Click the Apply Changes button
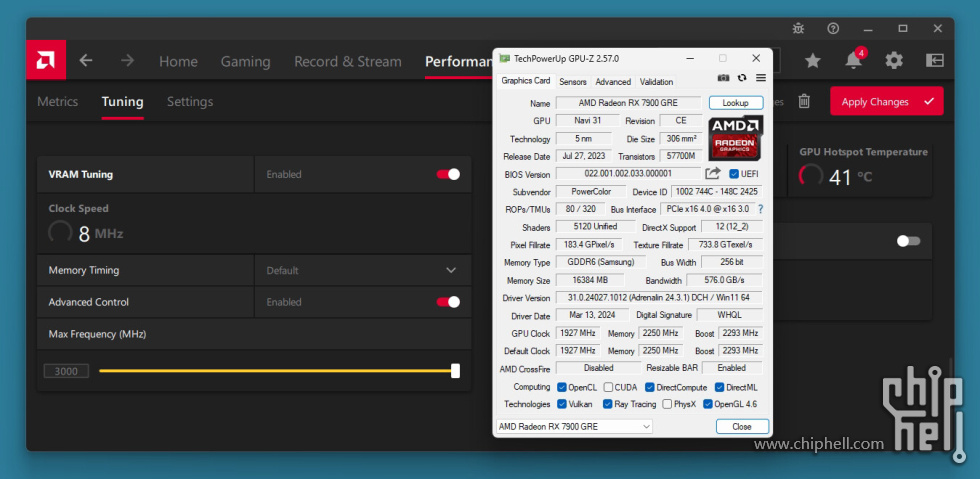This screenshot has height=479, width=980. 886,101
